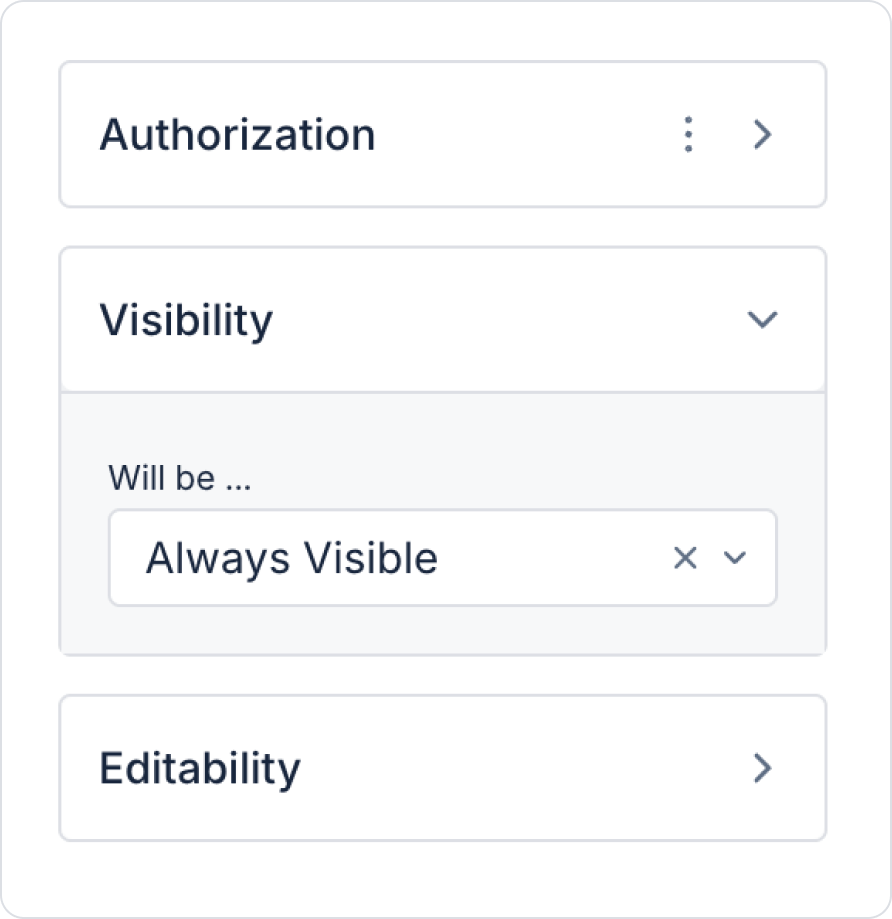
Task: Collapse the Visibility section chevron
Action: point(763,319)
